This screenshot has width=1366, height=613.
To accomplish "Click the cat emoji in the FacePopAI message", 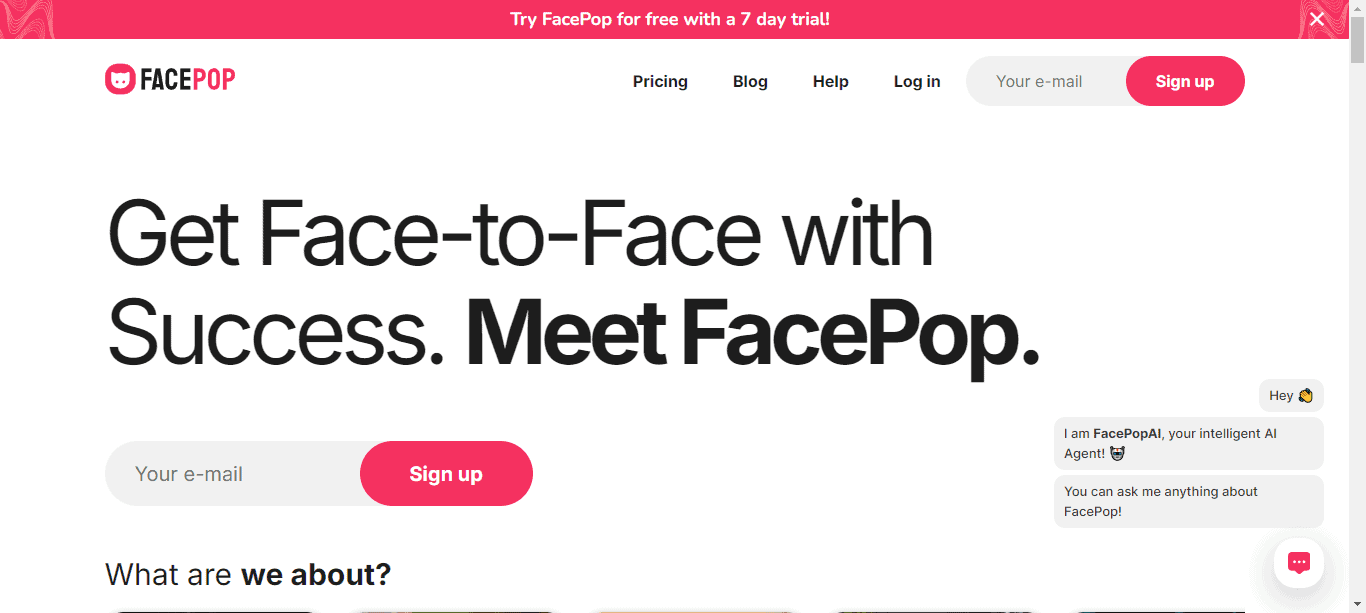I will [1117, 453].
